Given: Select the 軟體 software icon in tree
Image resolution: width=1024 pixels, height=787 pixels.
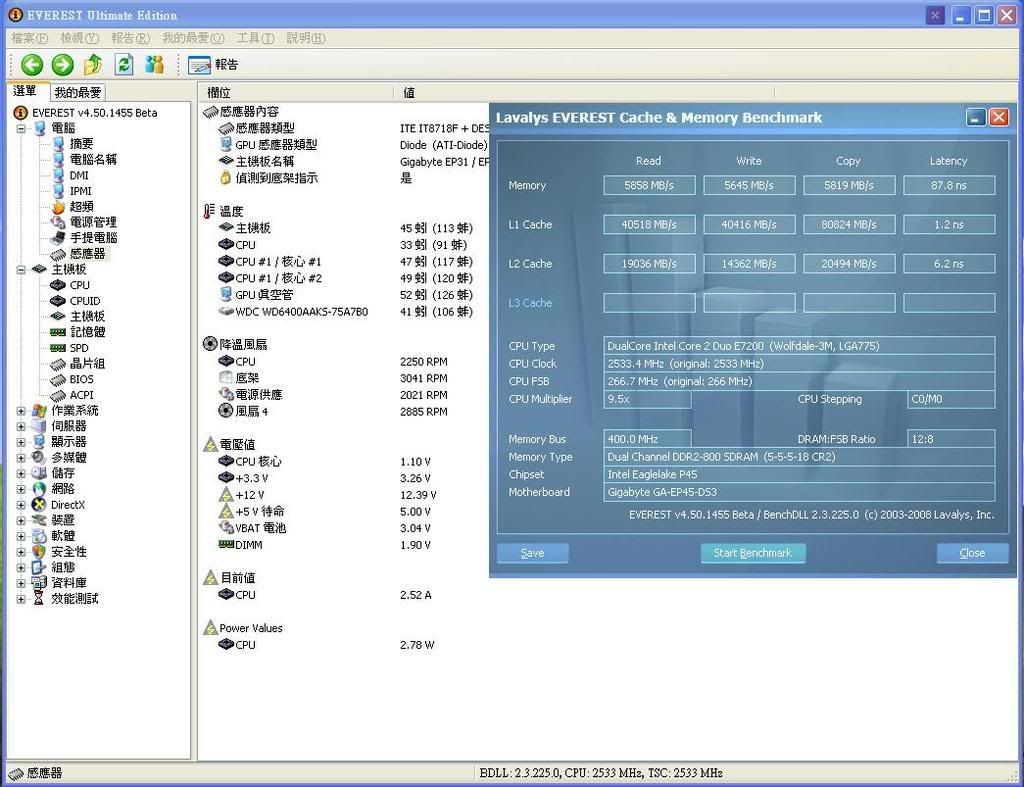Looking at the screenshot, I should (x=39, y=536).
